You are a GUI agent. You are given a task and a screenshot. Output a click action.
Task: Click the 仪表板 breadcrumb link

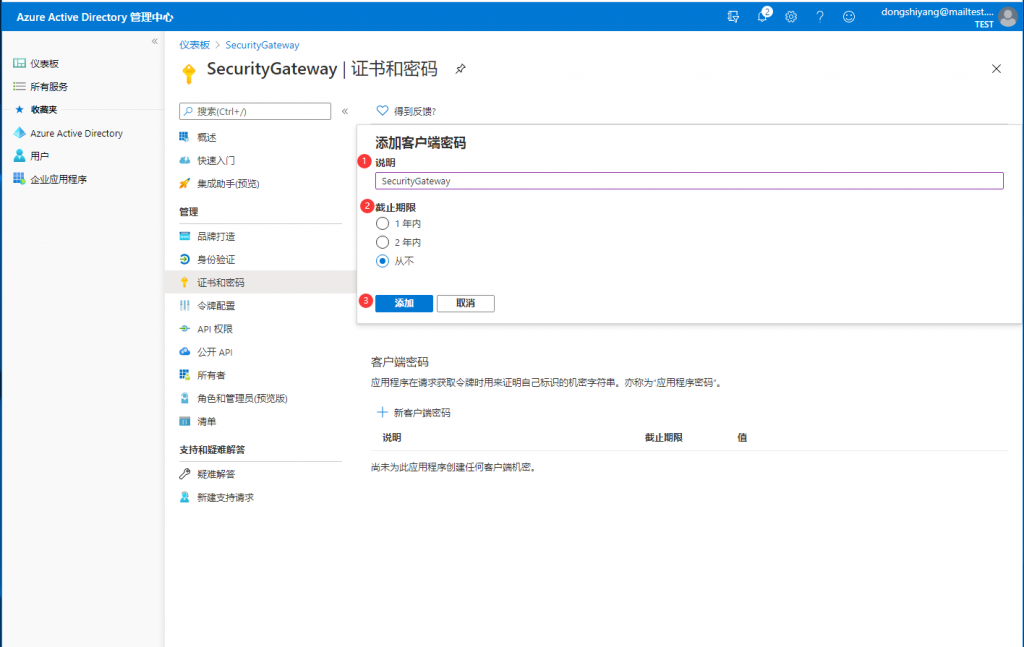(x=195, y=45)
